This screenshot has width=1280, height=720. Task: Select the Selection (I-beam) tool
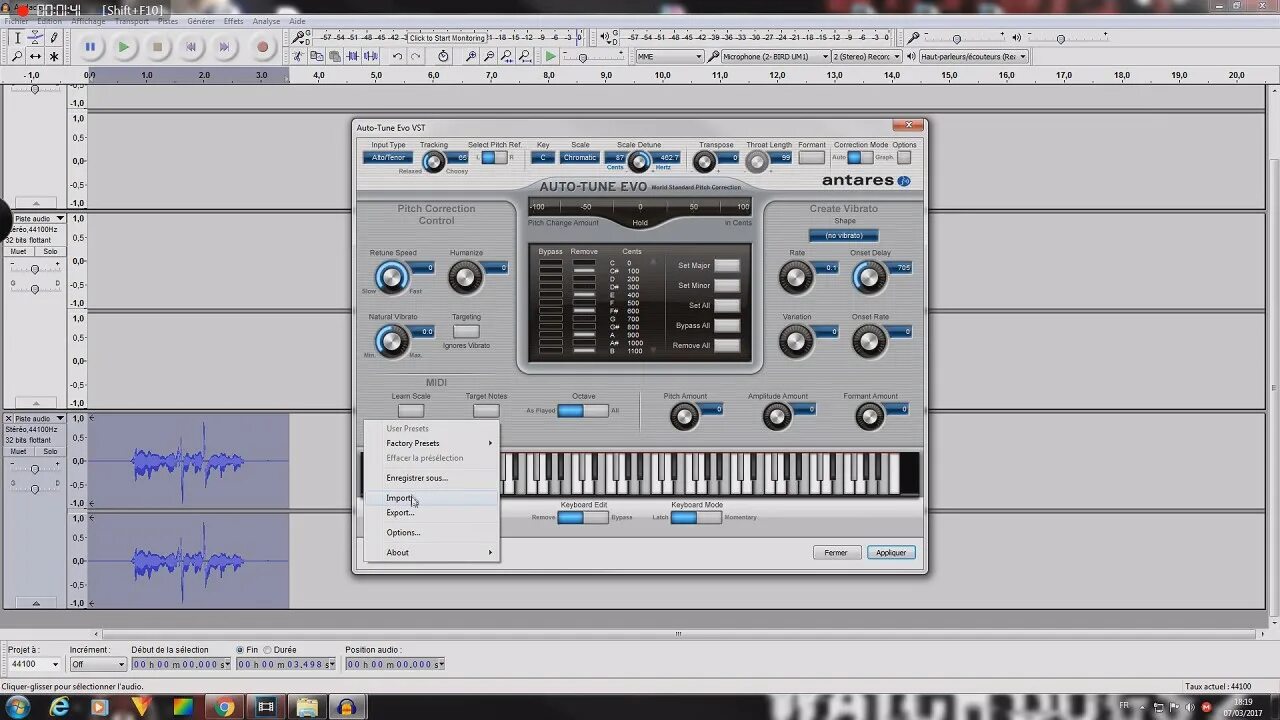point(17,38)
